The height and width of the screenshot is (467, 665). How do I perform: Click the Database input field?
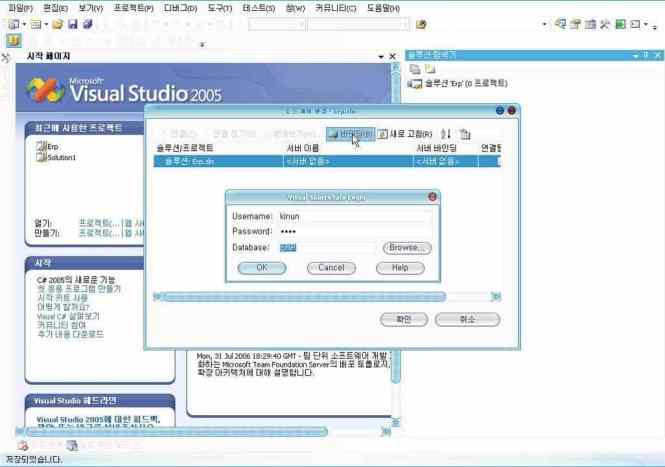(x=327, y=247)
